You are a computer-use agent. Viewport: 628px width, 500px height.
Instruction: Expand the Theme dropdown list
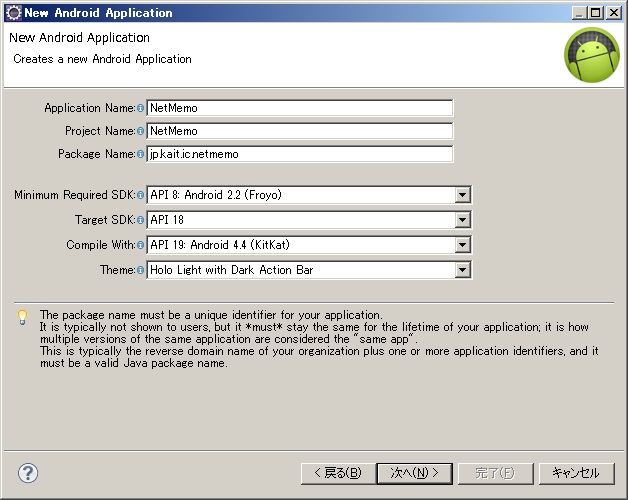point(462,270)
